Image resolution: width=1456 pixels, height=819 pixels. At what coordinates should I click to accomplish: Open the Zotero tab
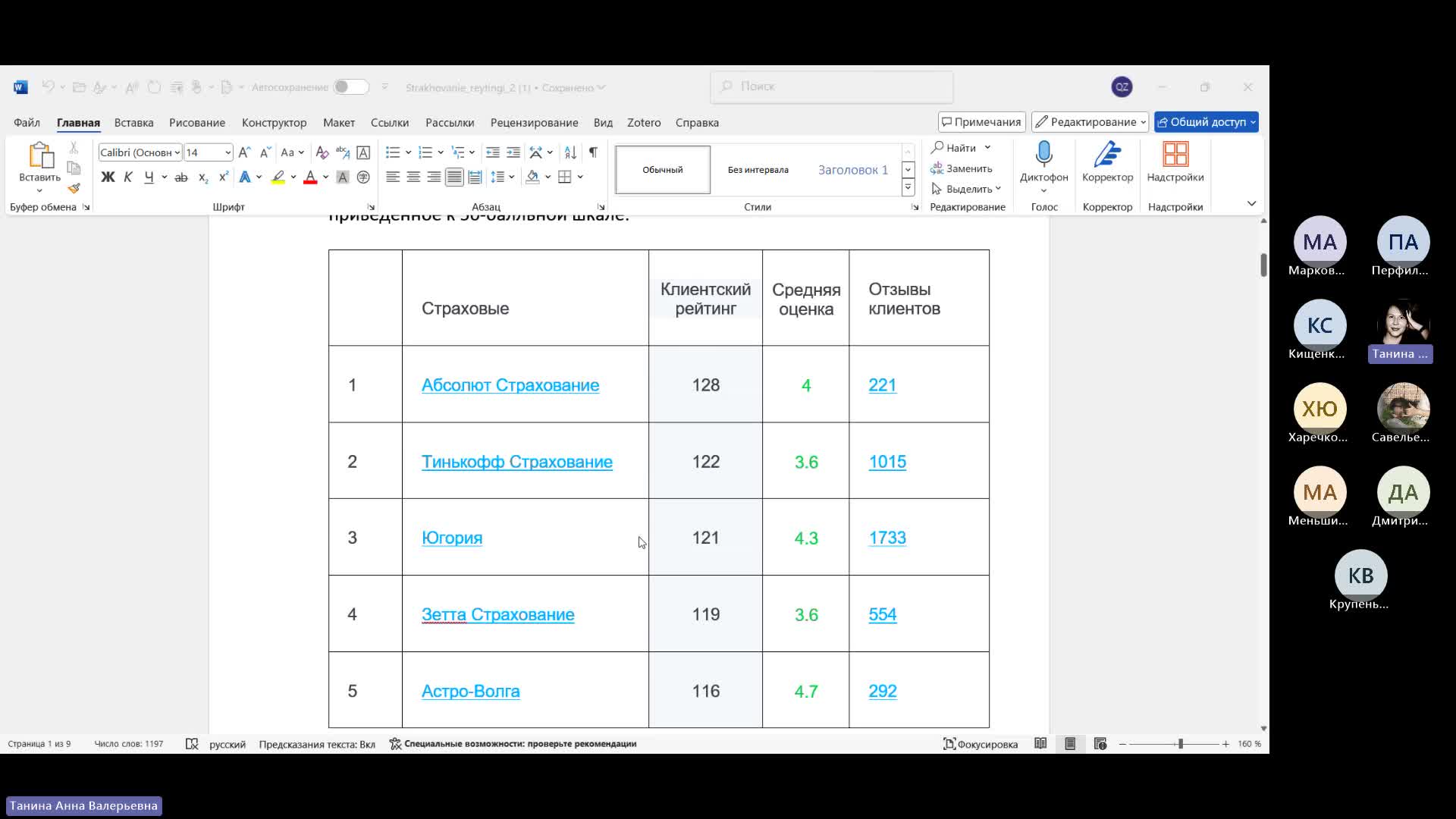[644, 122]
